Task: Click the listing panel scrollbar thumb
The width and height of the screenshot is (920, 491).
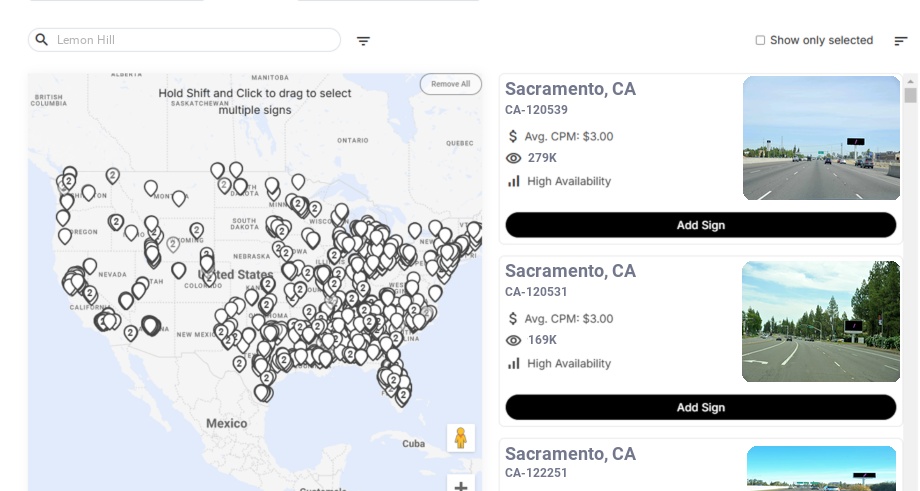Action: tap(910, 96)
